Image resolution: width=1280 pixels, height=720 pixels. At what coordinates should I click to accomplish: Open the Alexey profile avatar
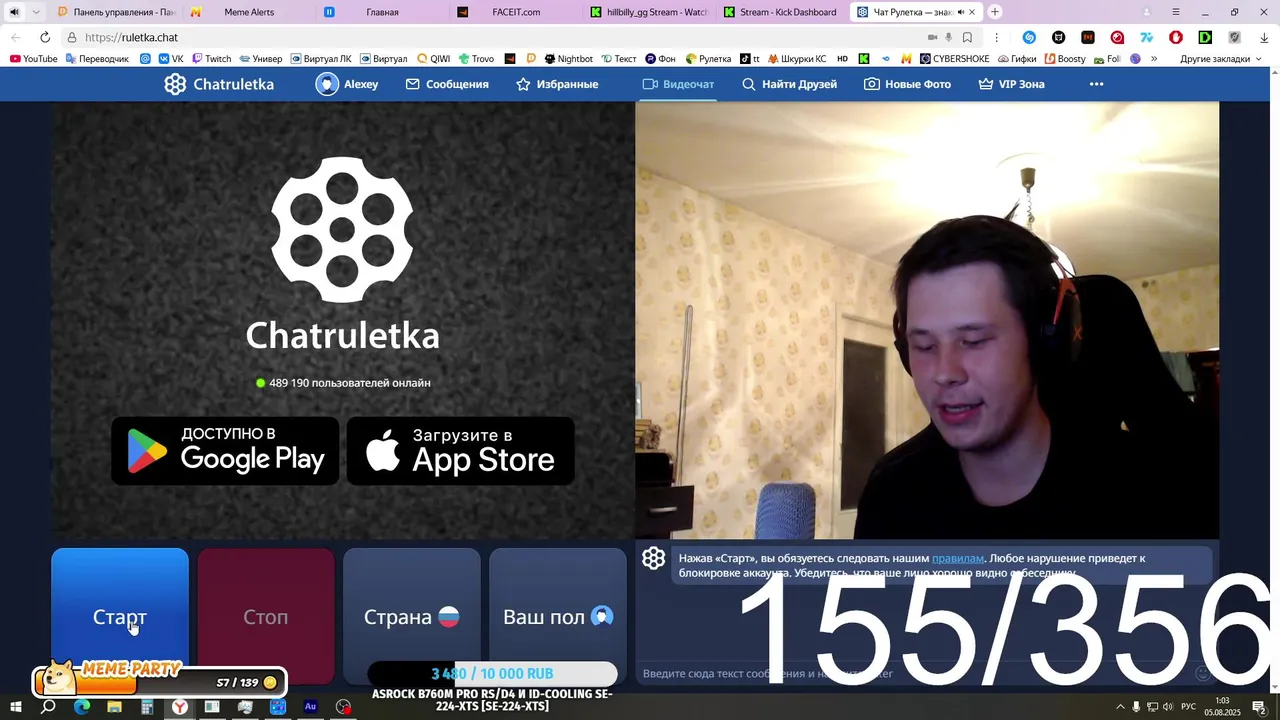coord(327,84)
